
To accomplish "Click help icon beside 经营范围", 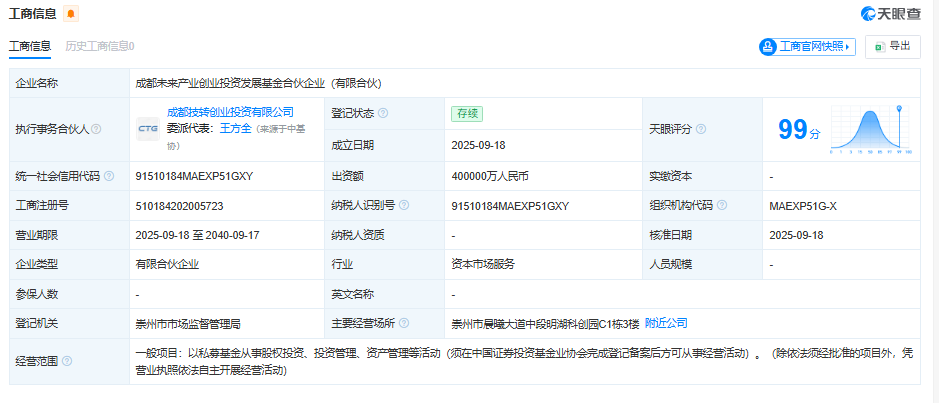I will point(68,361).
